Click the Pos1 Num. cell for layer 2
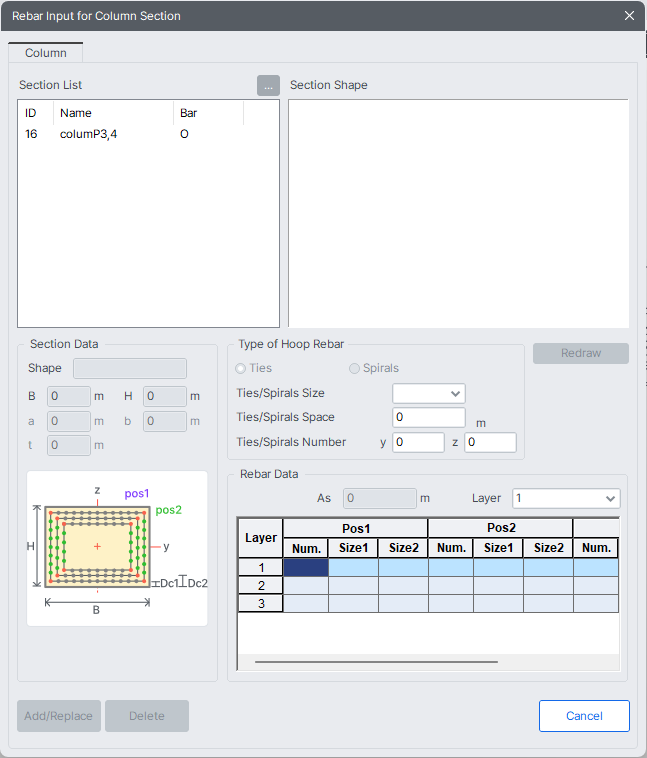This screenshot has width=647, height=758. [x=306, y=585]
